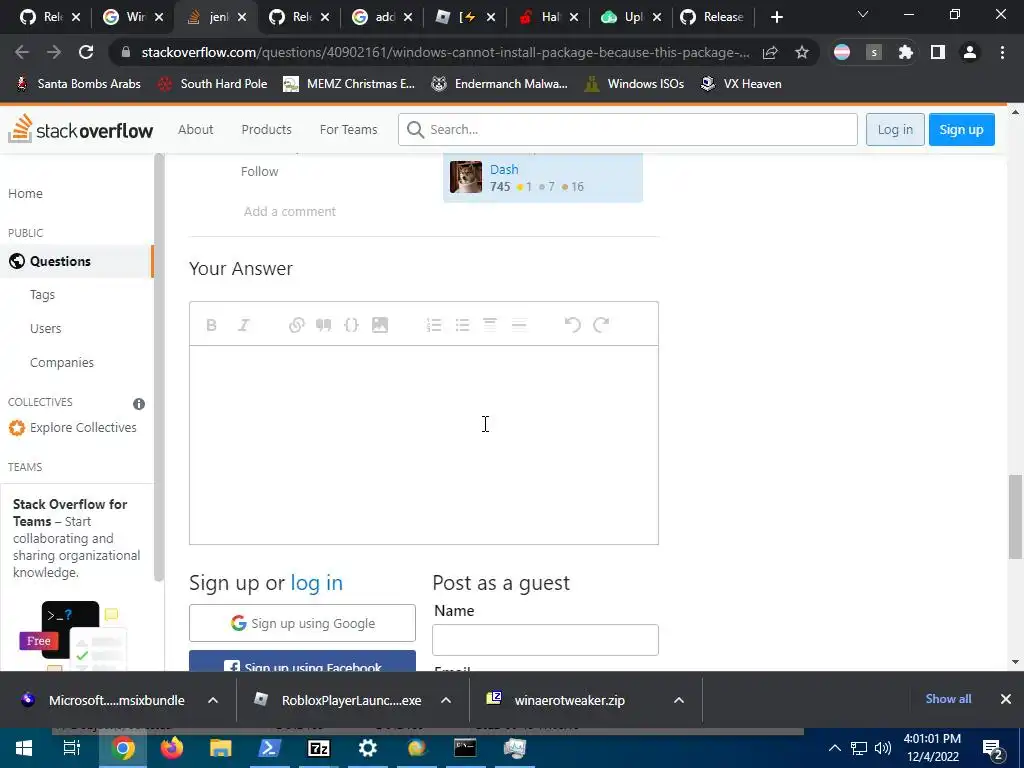Click inside the answer text area
Screen dimensions: 1024x768
[x=424, y=445]
